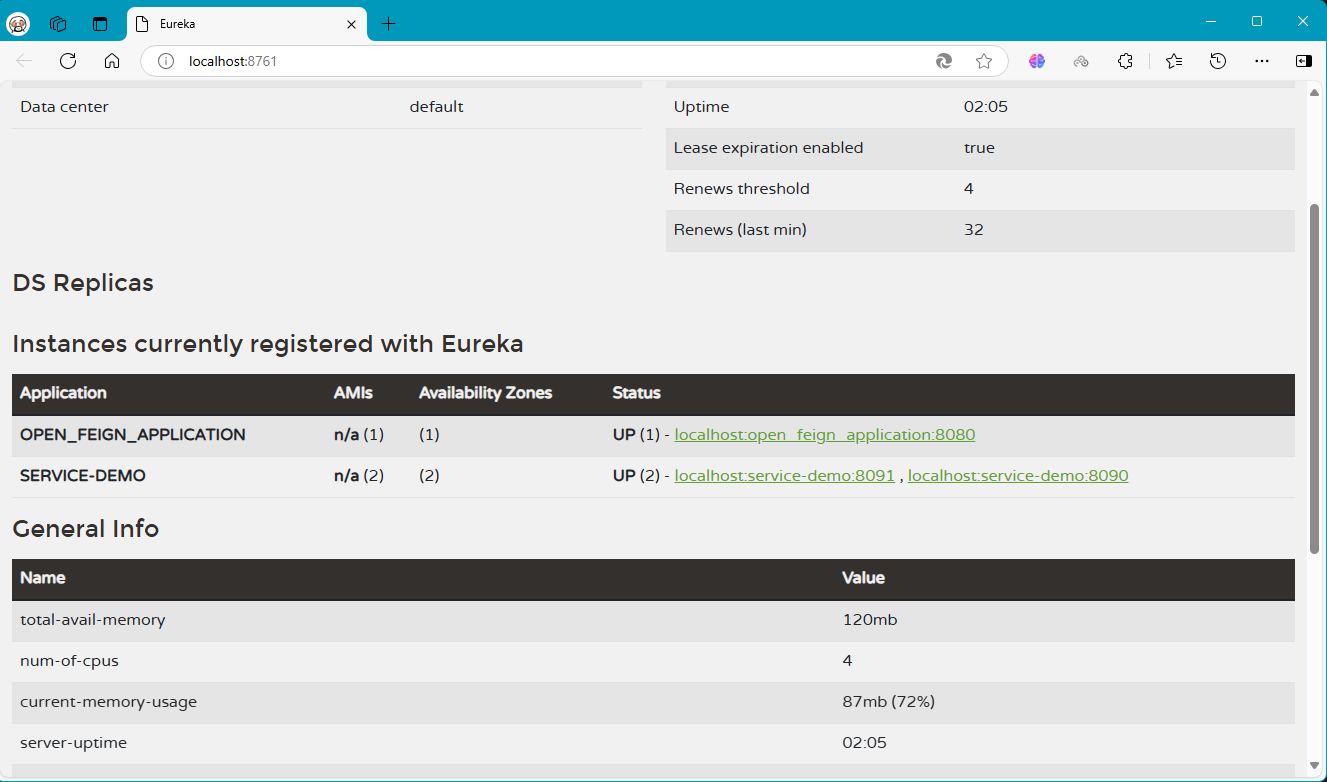Click the Availability Zones column header
This screenshot has width=1327, height=782.
pos(486,393)
